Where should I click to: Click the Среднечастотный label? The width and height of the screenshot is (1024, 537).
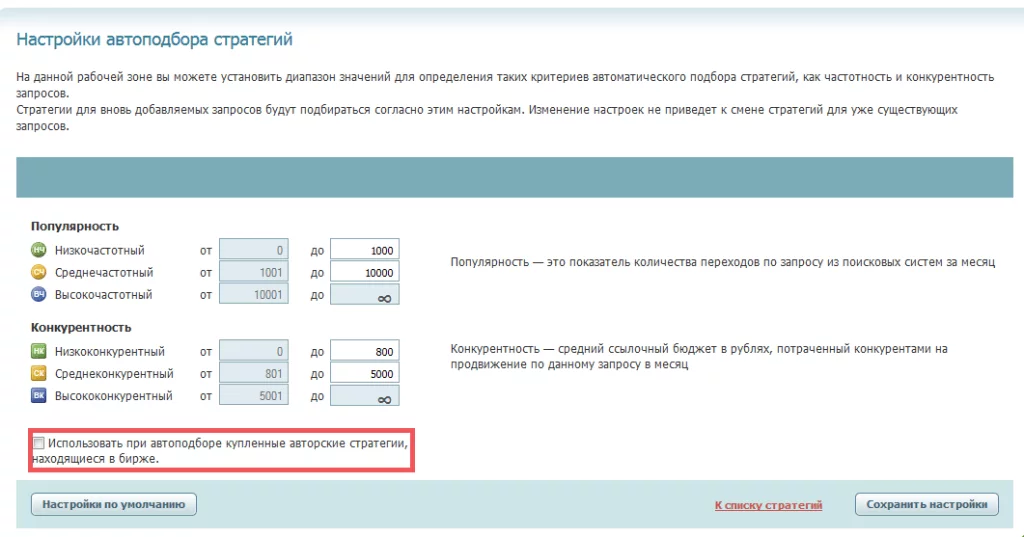[x=104, y=272]
